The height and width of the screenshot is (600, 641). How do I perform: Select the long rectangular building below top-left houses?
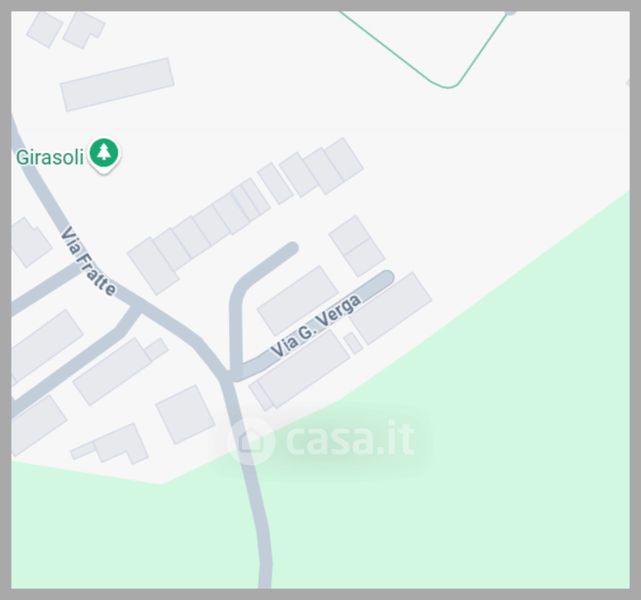(117, 84)
